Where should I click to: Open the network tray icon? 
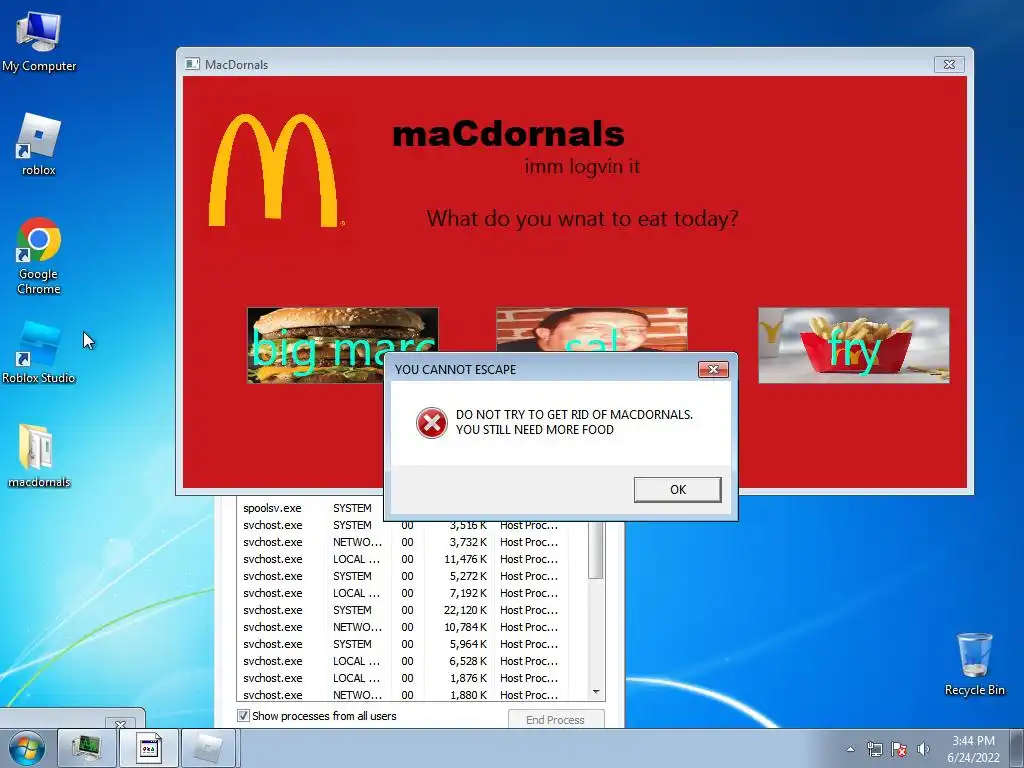pyautogui.click(x=874, y=749)
